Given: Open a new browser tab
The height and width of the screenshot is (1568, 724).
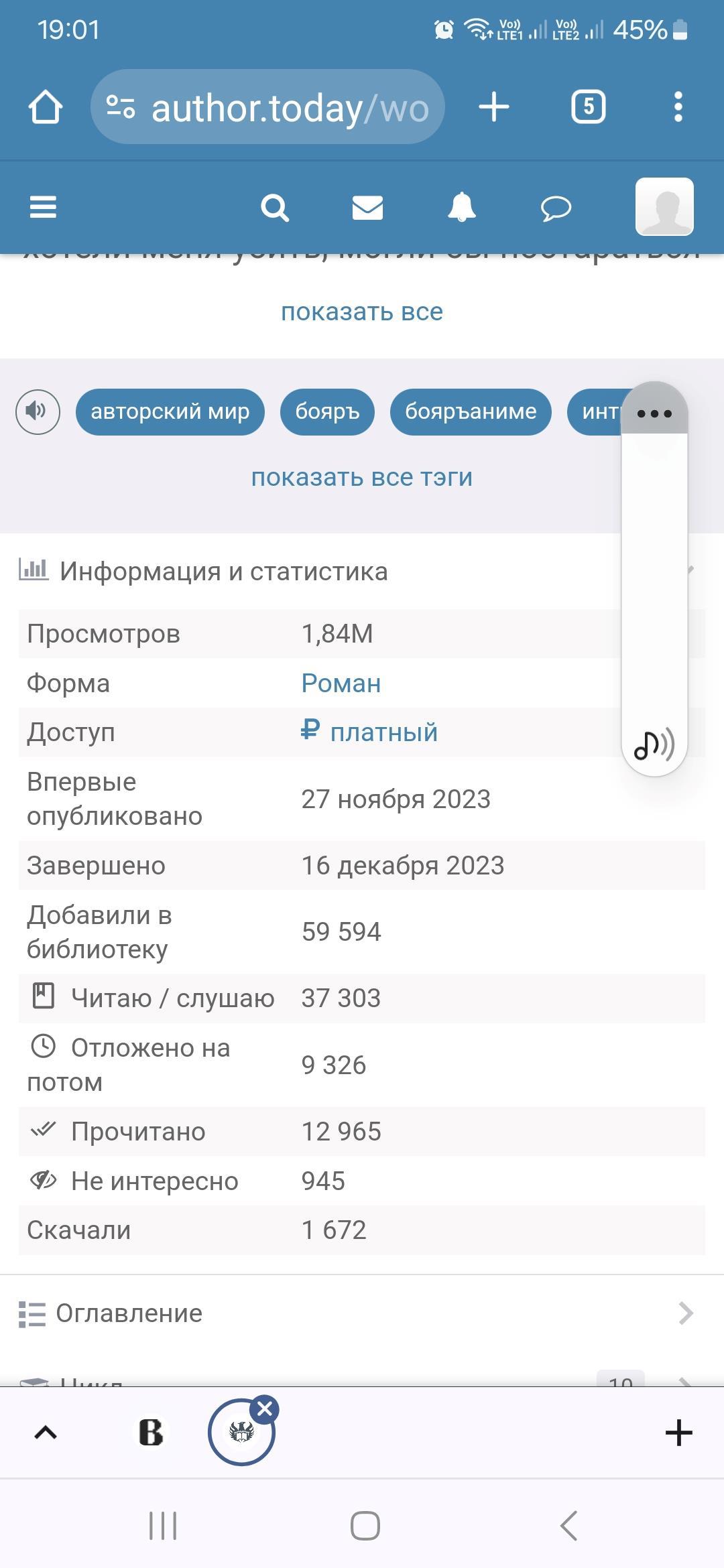Looking at the screenshot, I should click(x=494, y=107).
